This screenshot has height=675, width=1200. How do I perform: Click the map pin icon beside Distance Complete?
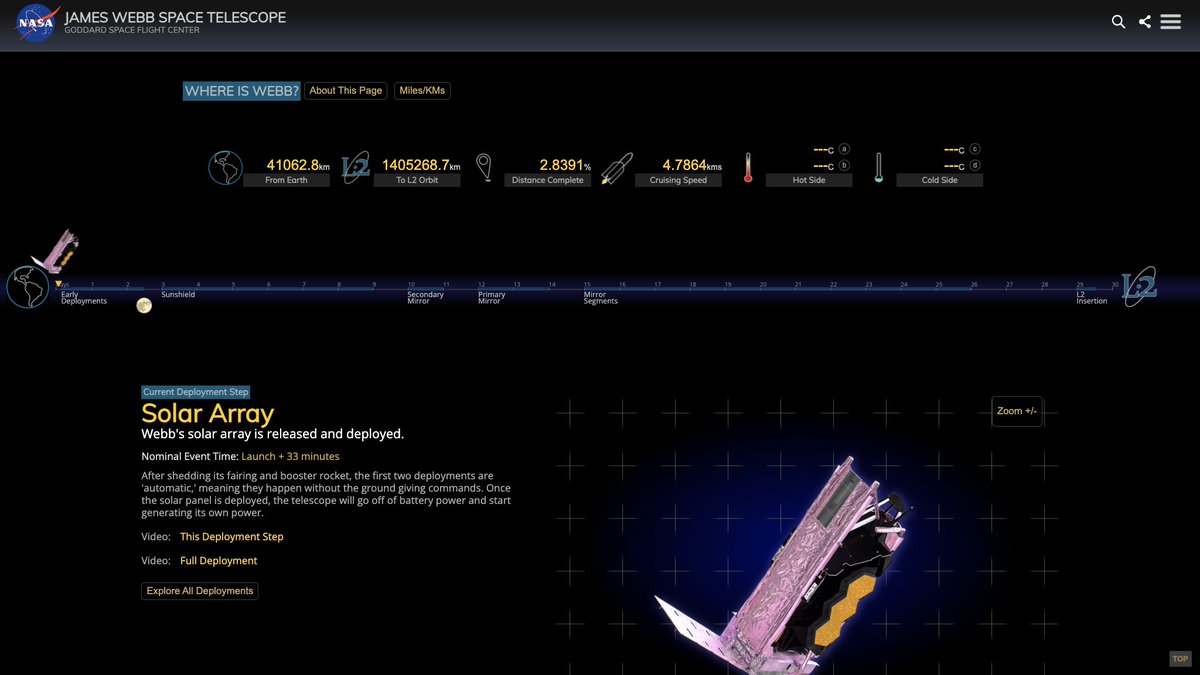[x=484, y=167]
